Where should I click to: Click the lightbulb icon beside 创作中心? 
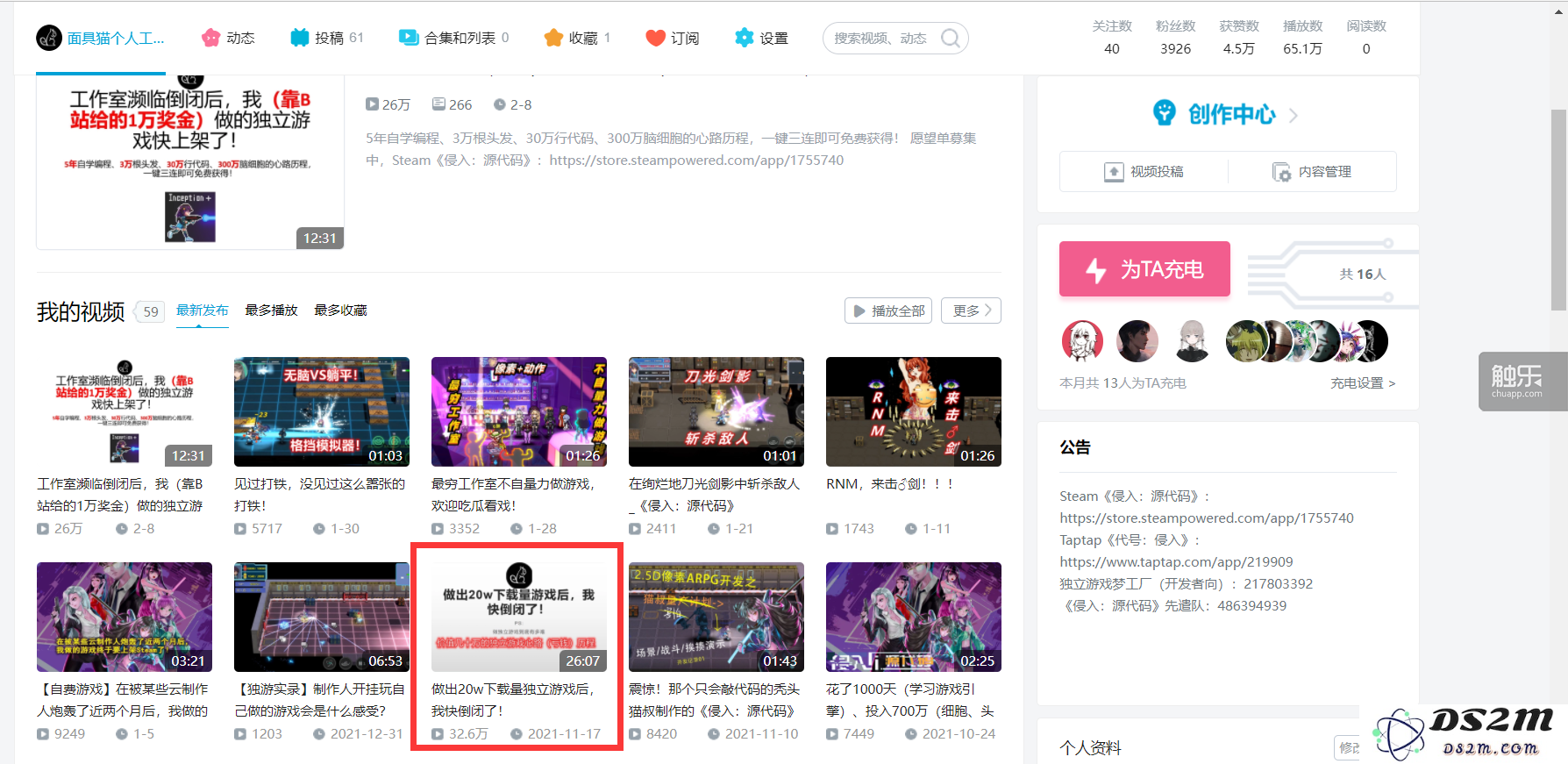(1164, 113)
